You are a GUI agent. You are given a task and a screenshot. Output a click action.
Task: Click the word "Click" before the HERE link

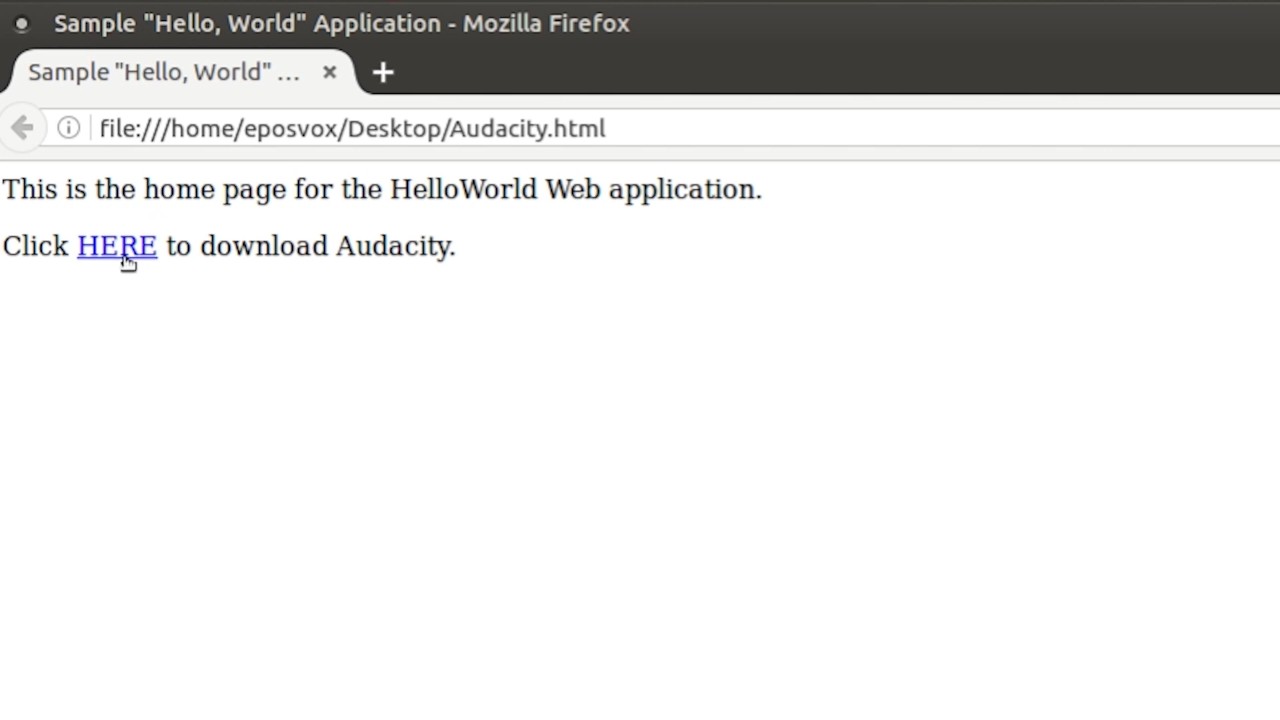(x=35, y=246)
